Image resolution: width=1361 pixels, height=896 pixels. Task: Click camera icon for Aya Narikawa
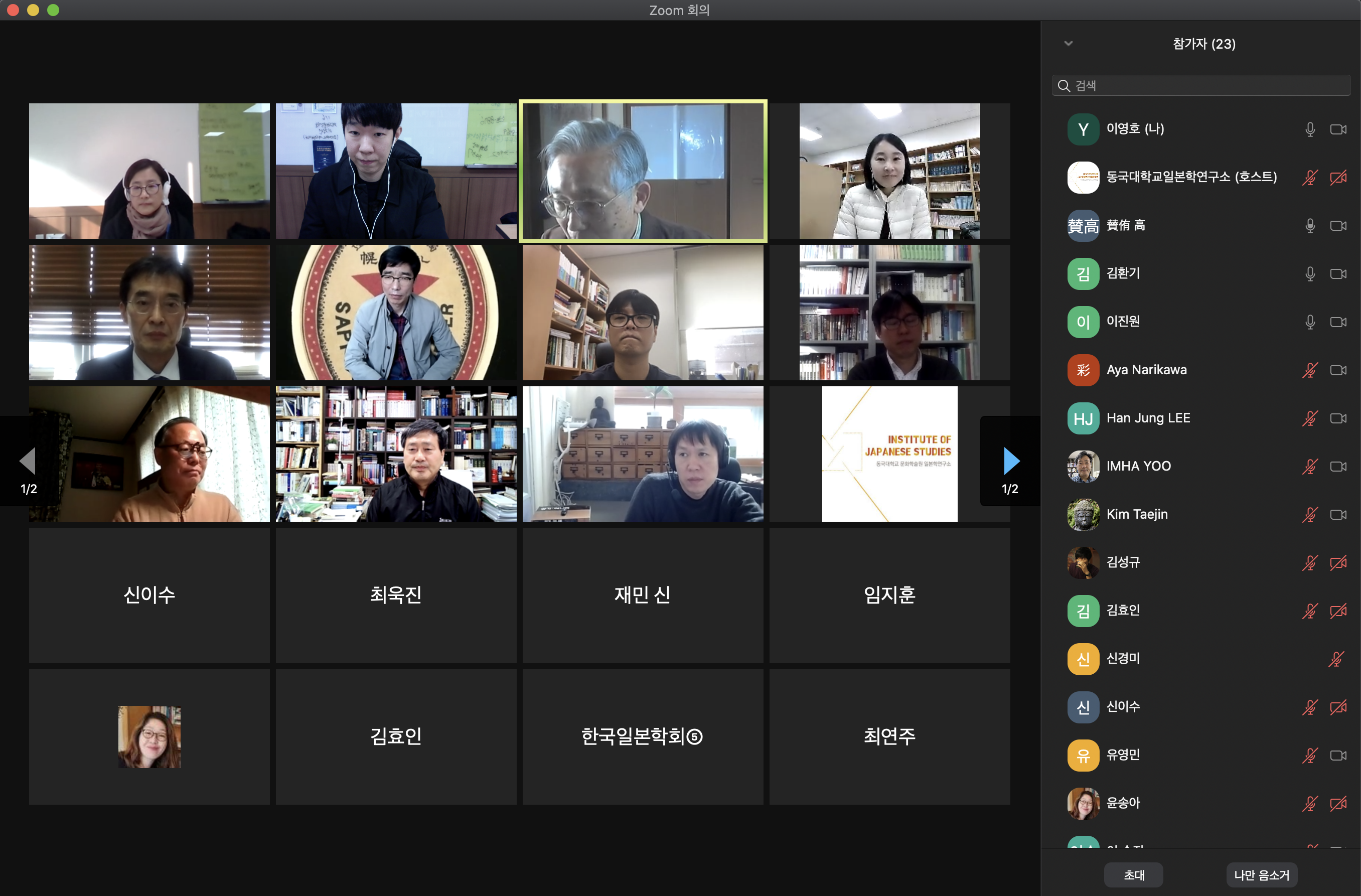tap(1338, 370)
